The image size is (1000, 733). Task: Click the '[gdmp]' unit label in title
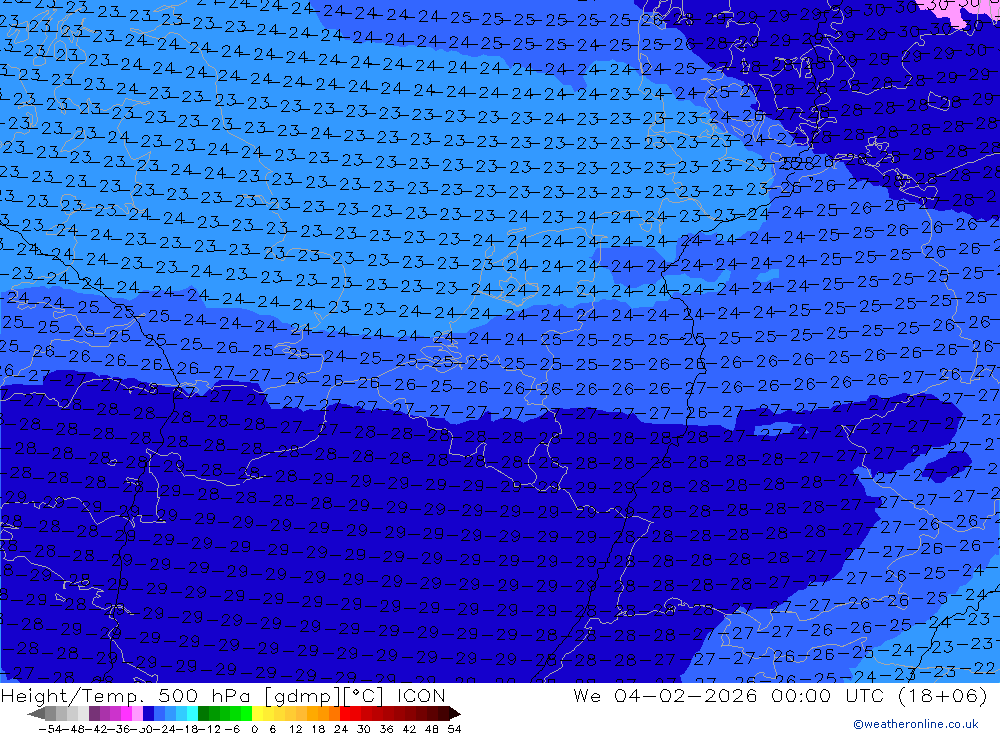pos(301,696)
